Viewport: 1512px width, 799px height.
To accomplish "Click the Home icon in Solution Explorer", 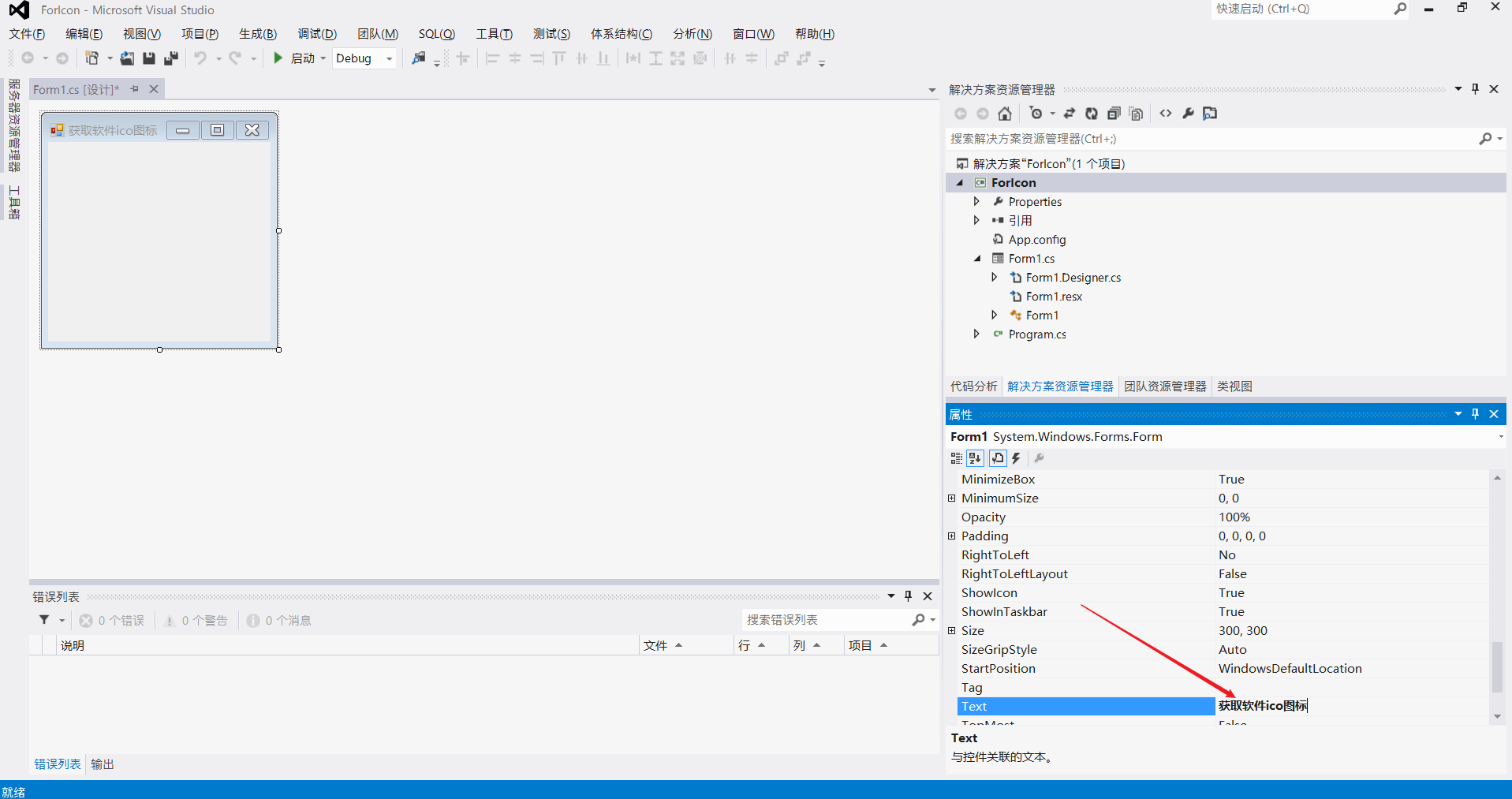I will (1004, 114).
